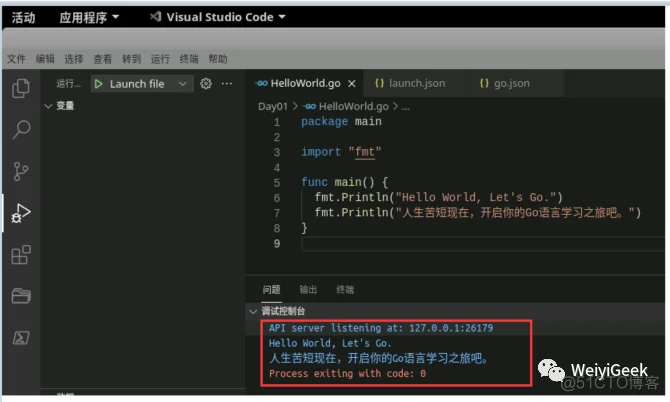Click Day01 in the breadcrumb
The width and height of the screenshot is (670, 402).
(x=273, y=106)
